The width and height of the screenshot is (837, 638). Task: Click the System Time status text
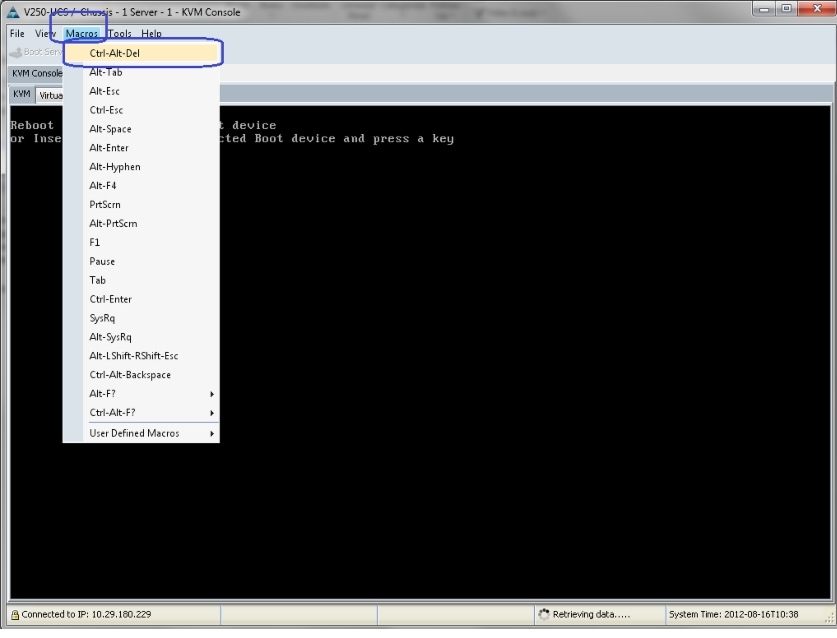pyautogui.click(x=733, y=615)
